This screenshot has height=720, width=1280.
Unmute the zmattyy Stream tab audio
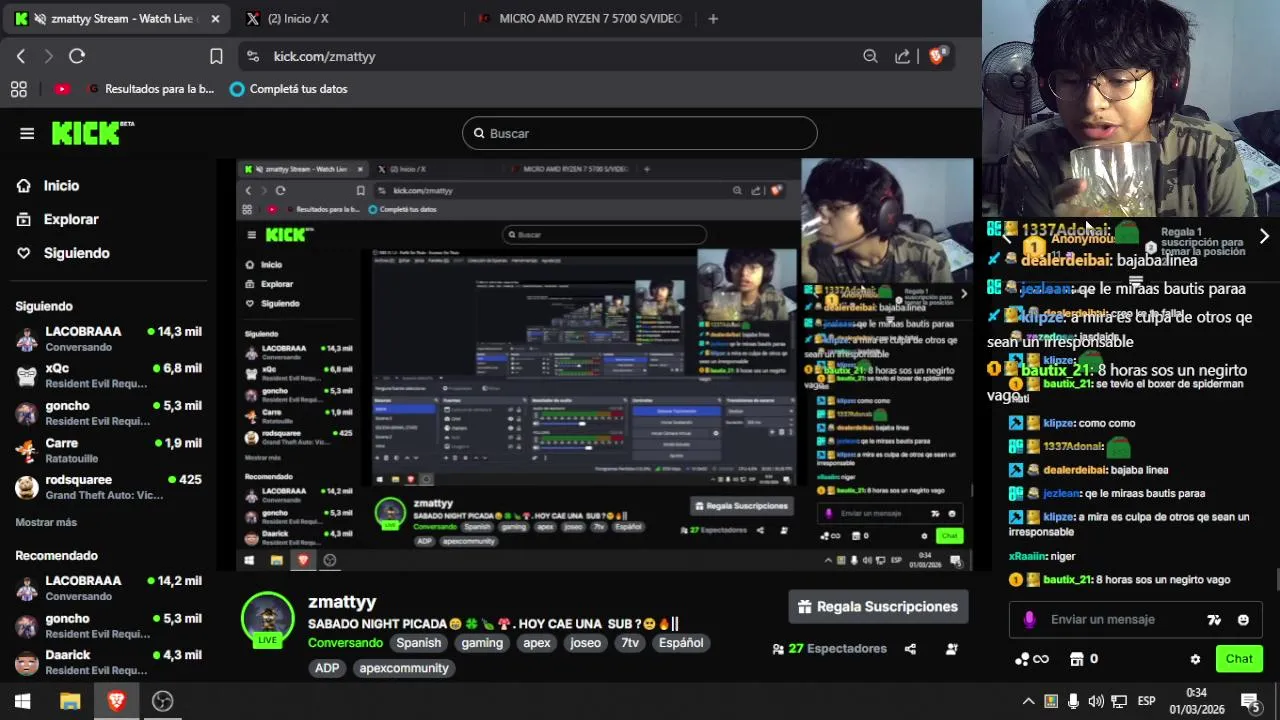point(39,19)
